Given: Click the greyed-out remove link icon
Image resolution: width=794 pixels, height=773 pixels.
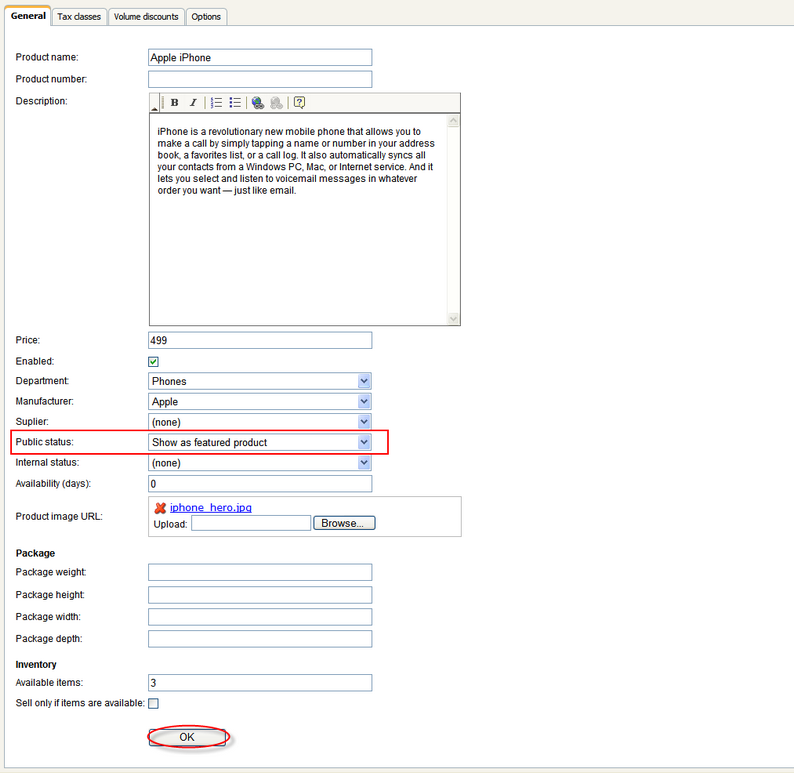Looking at the screenshot, I should click(x=276, y=103).
